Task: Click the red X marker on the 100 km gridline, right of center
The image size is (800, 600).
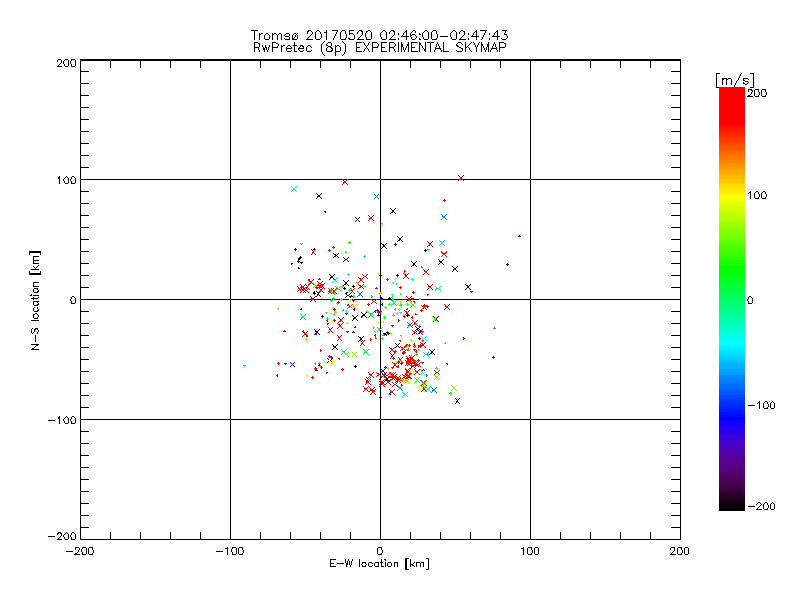Action: 461,178
